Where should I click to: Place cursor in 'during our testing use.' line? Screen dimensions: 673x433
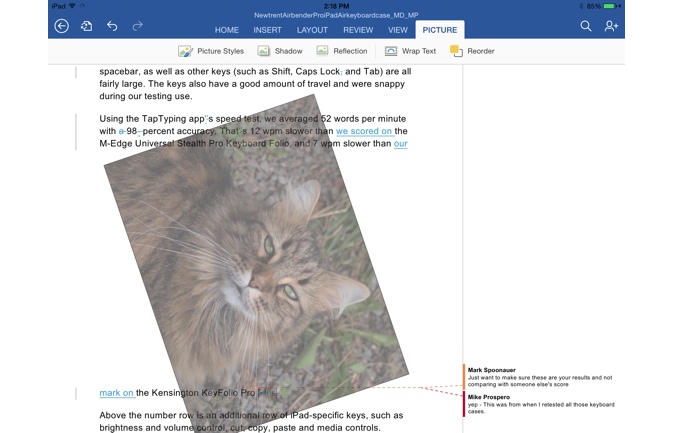[x=146, y=96]
